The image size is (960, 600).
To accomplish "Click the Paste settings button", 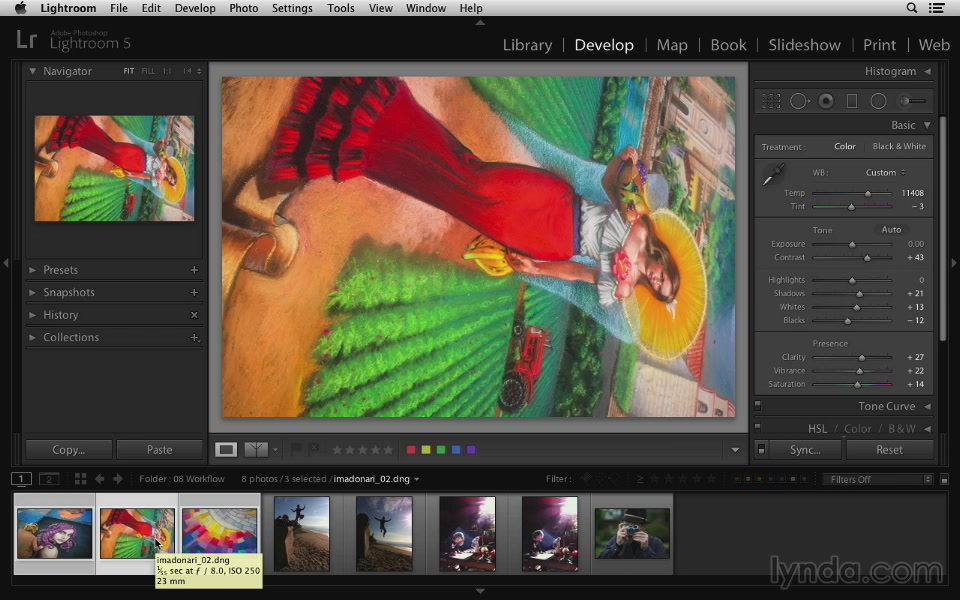I will click(159, 450).
